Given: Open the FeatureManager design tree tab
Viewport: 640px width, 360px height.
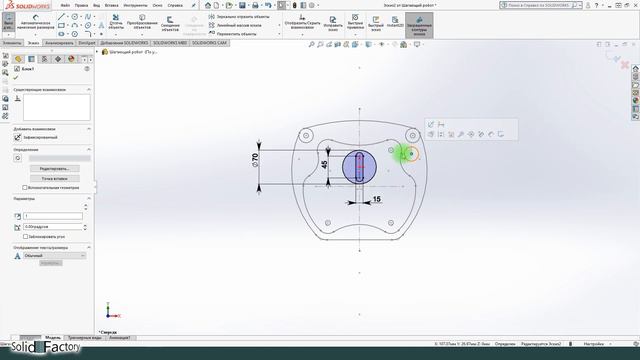Looking at the screenshot, I should point(18,59).
